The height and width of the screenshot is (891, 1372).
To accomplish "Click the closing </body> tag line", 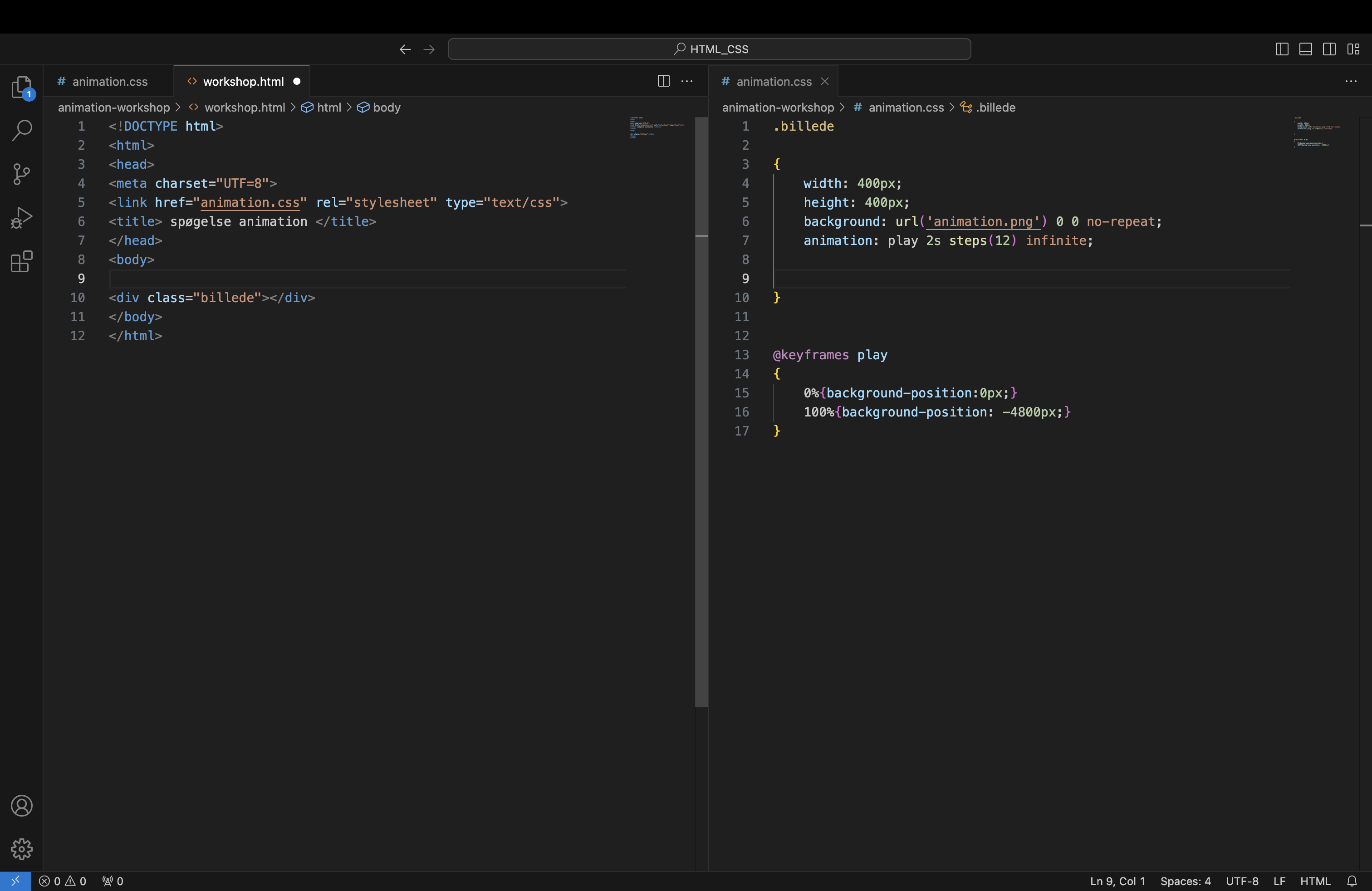I will 136,316.
